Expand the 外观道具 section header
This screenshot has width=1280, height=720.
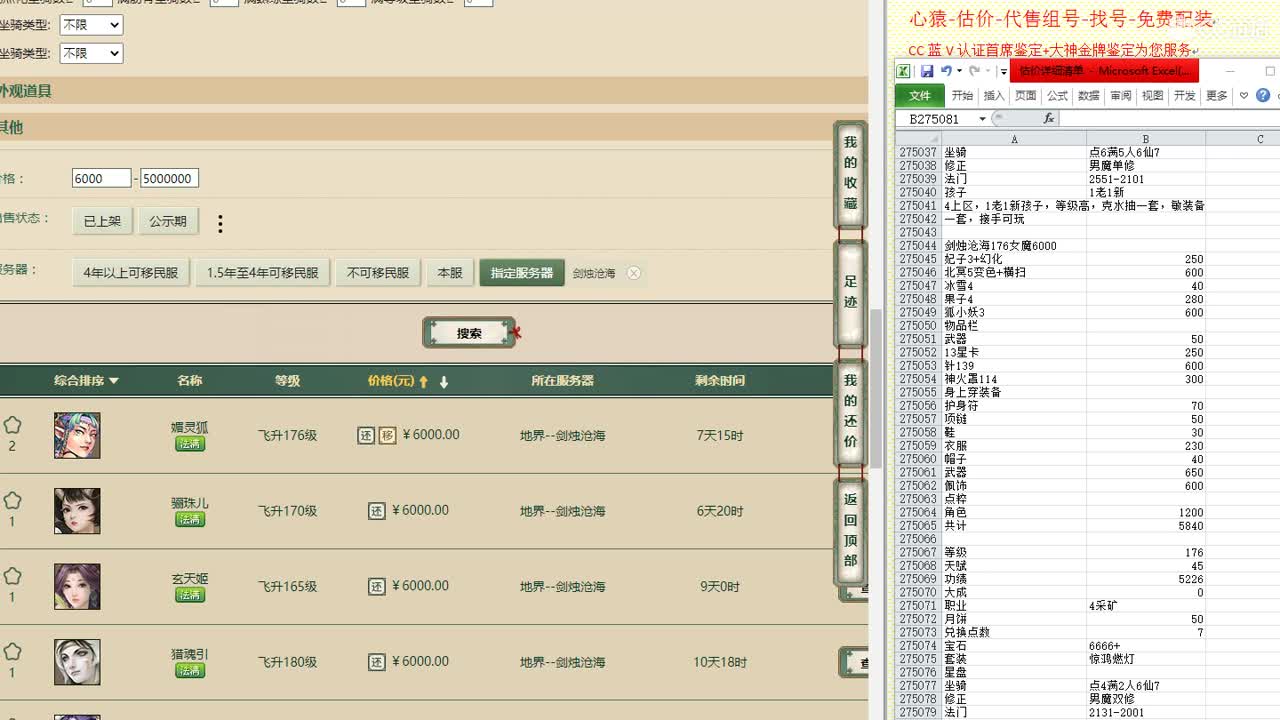tap(434, 90)
